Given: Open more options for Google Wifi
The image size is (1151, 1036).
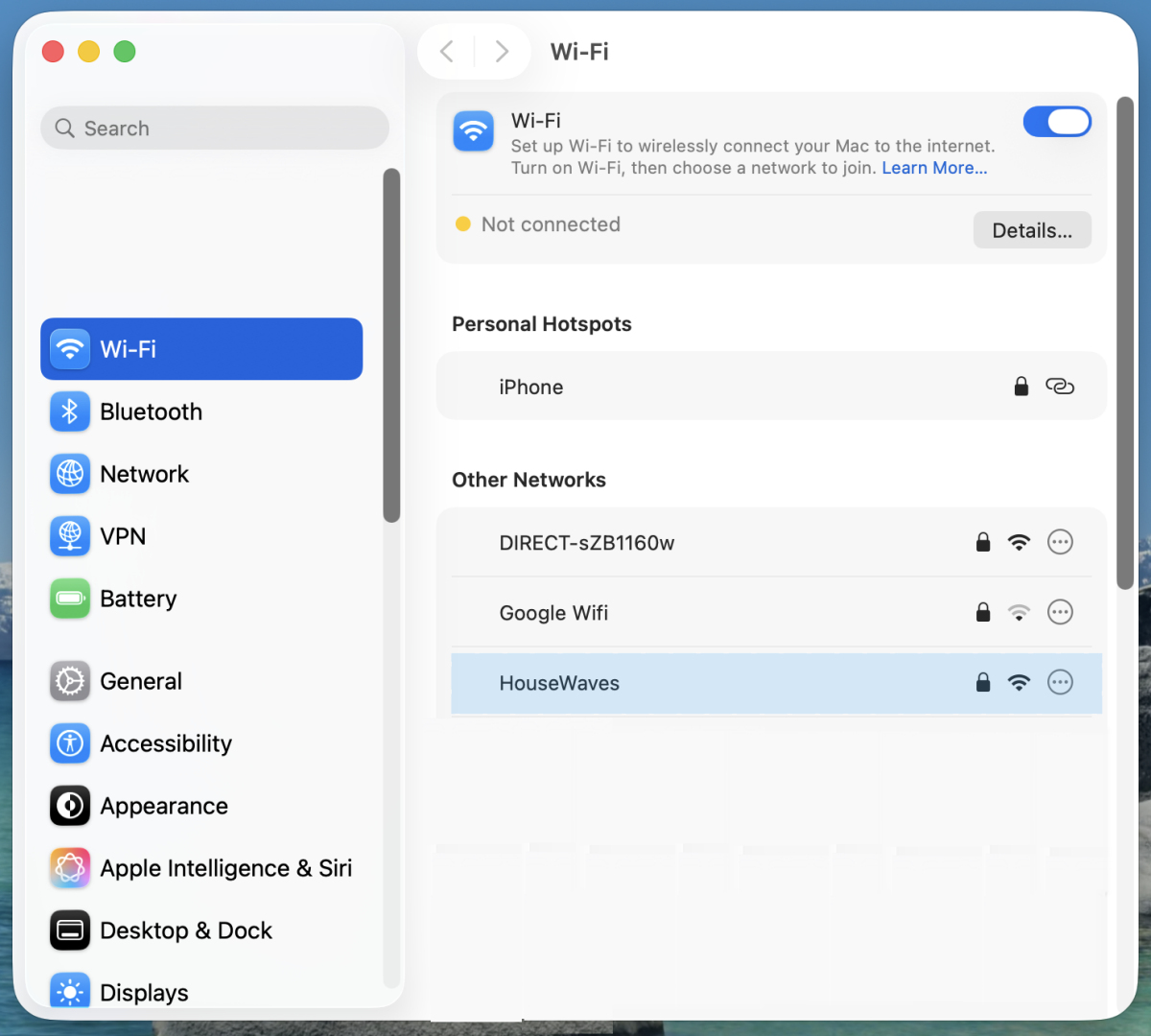Looking at the screenshot, I should [x=1060, y=612].
